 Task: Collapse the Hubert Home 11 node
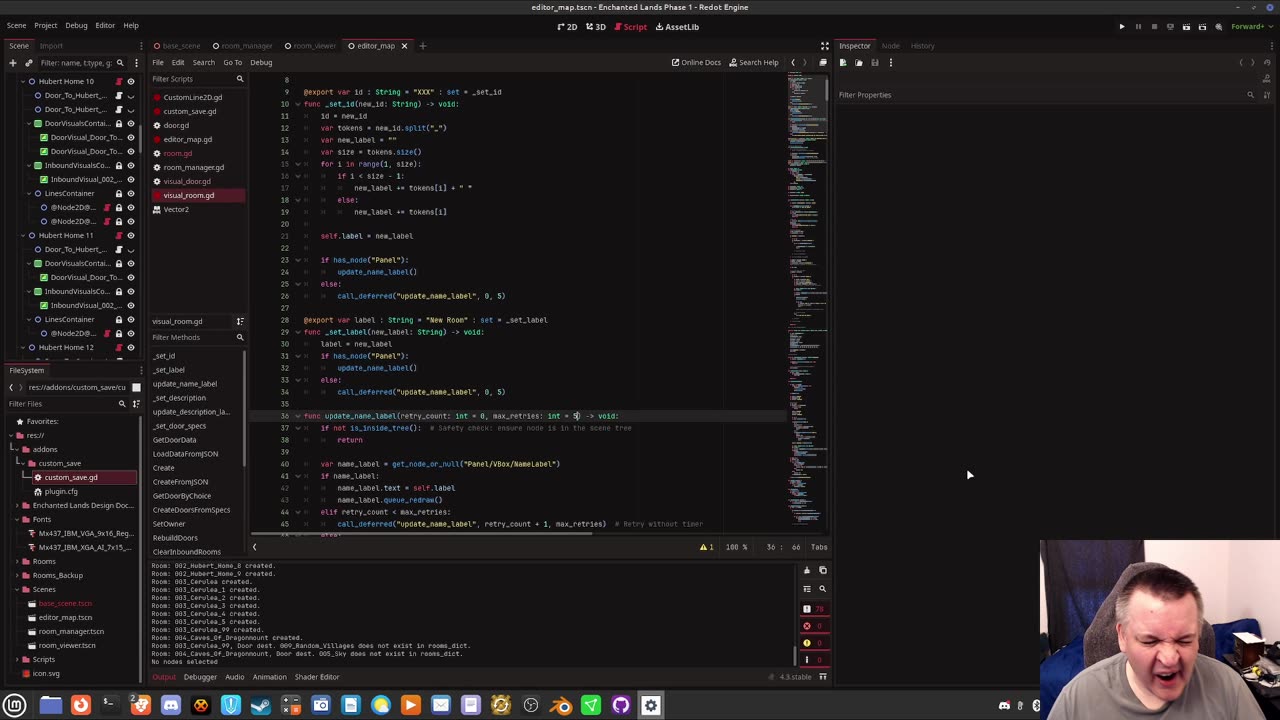(21, 235)
